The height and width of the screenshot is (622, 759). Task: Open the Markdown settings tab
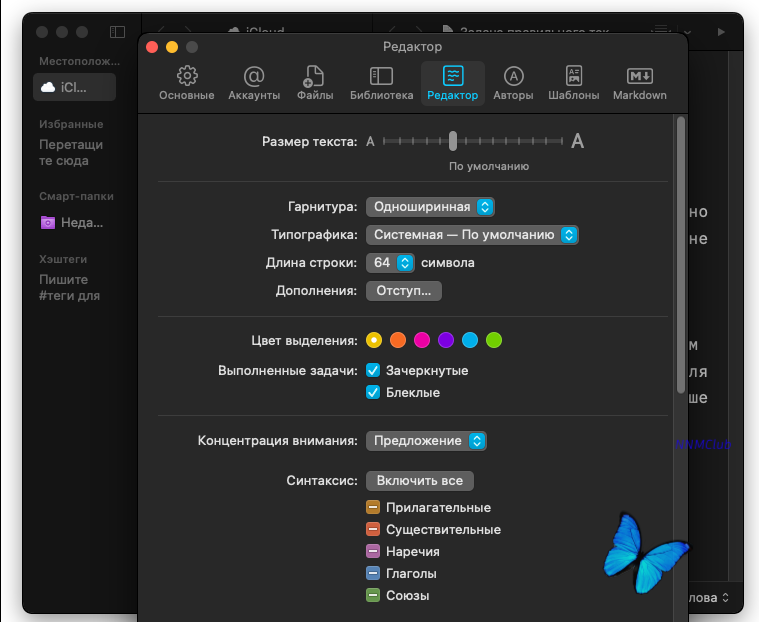pyautogui.click(x=639, y=83)
